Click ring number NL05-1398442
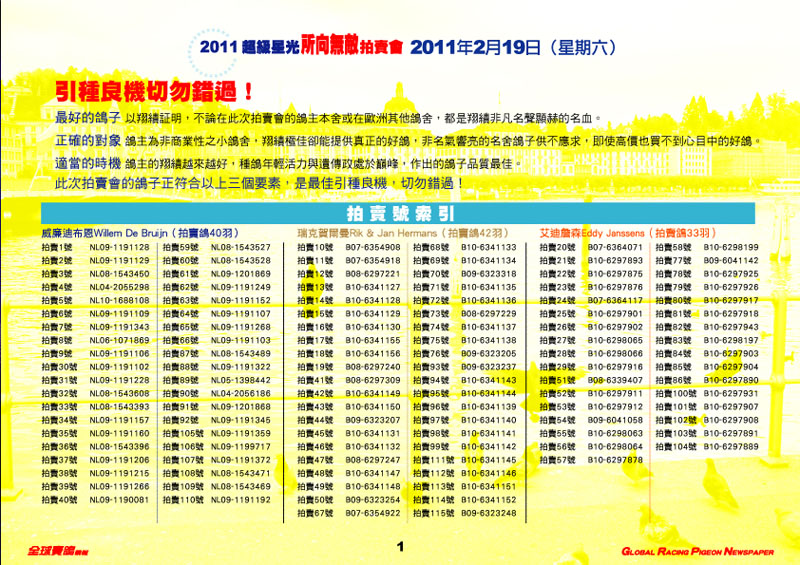The image size is (800, 565). tap(241, 380)
